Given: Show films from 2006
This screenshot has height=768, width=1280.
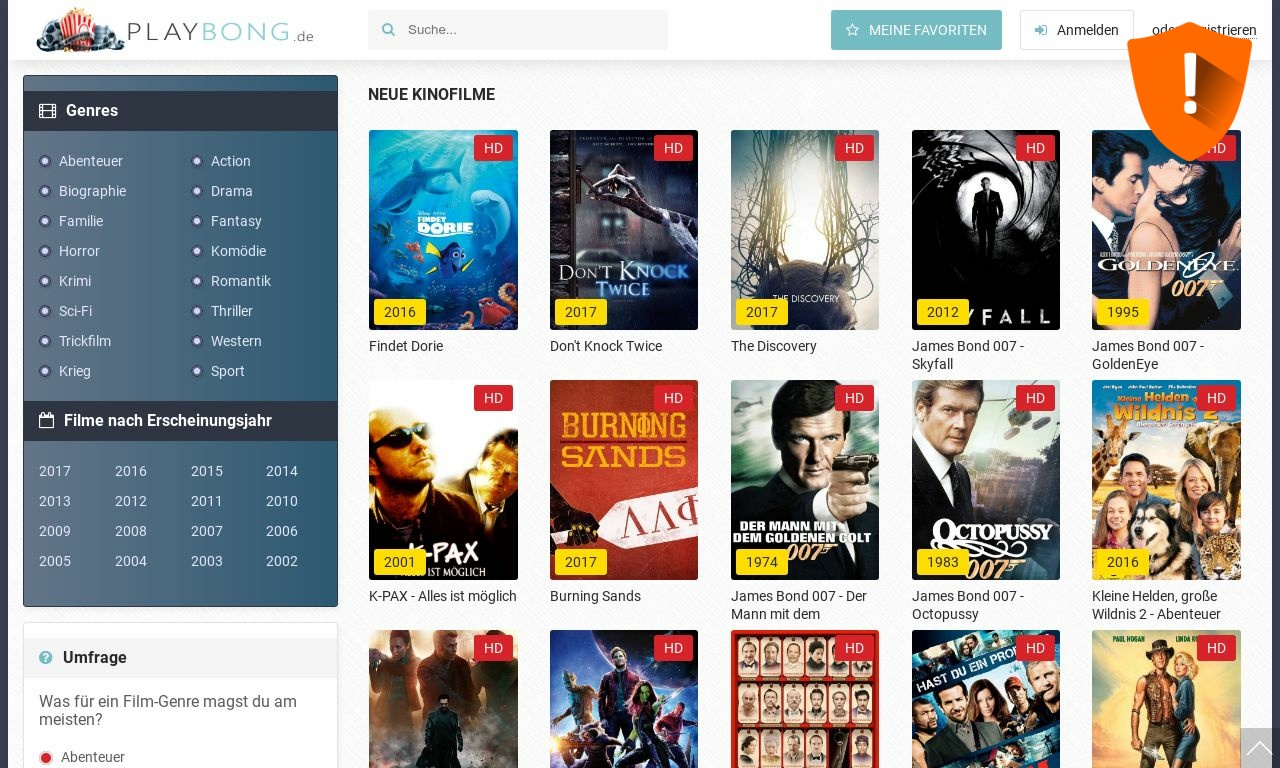Looking at the screenshot, I should click(282, 531).
